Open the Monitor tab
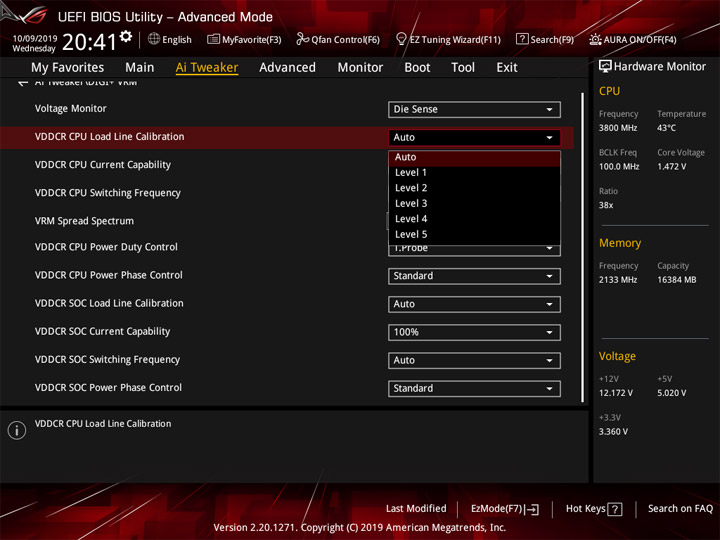Viewport: 720px width, 540px height. [360, 68]
